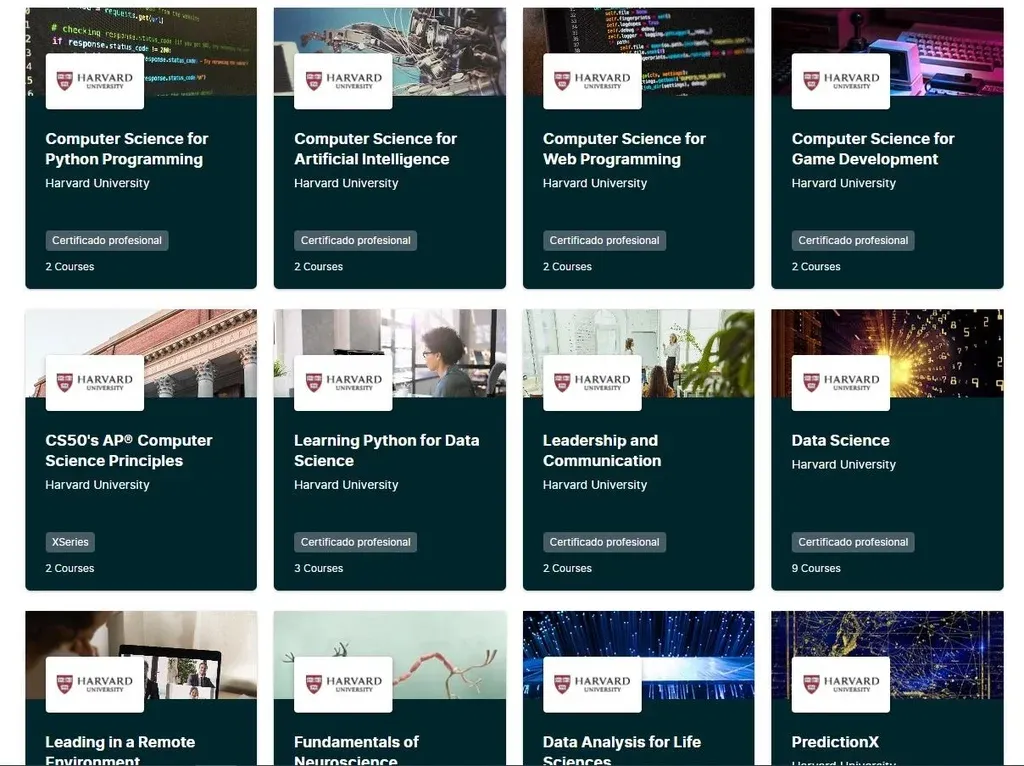The image size is (1024, 766).
Task: Click Harvard logo on Fundamentals of Neuroscience card
Action: point(344,684)
